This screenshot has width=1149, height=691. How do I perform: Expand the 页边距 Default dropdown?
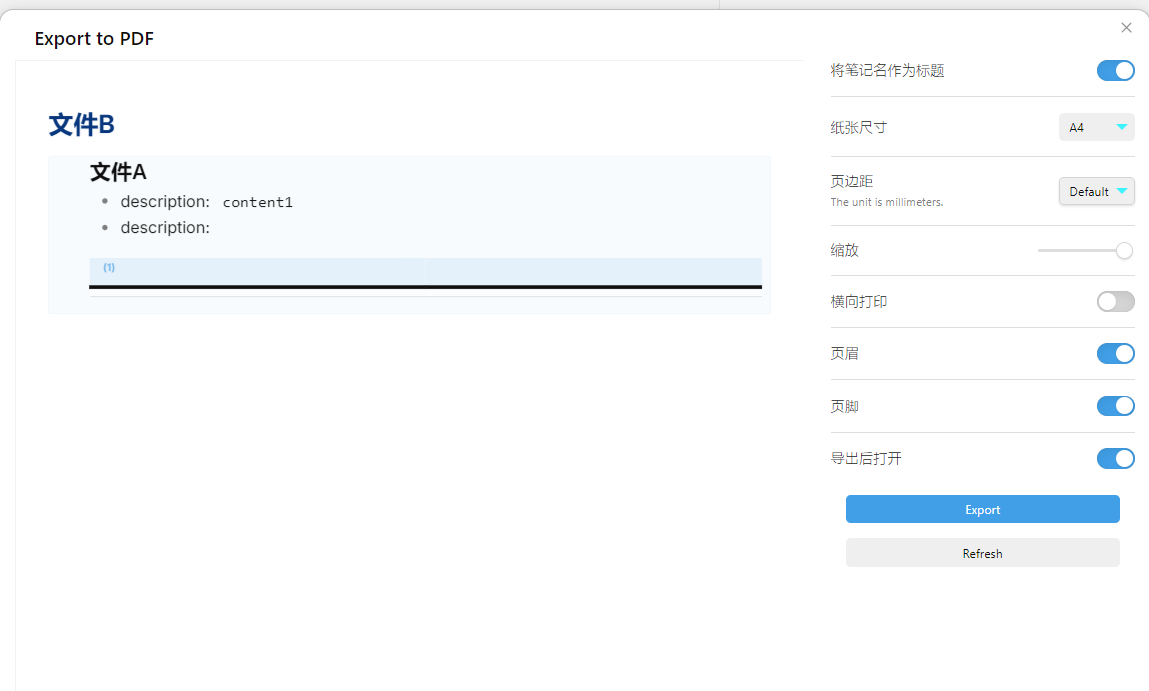pyautogui.click(x=1096, y=191)
